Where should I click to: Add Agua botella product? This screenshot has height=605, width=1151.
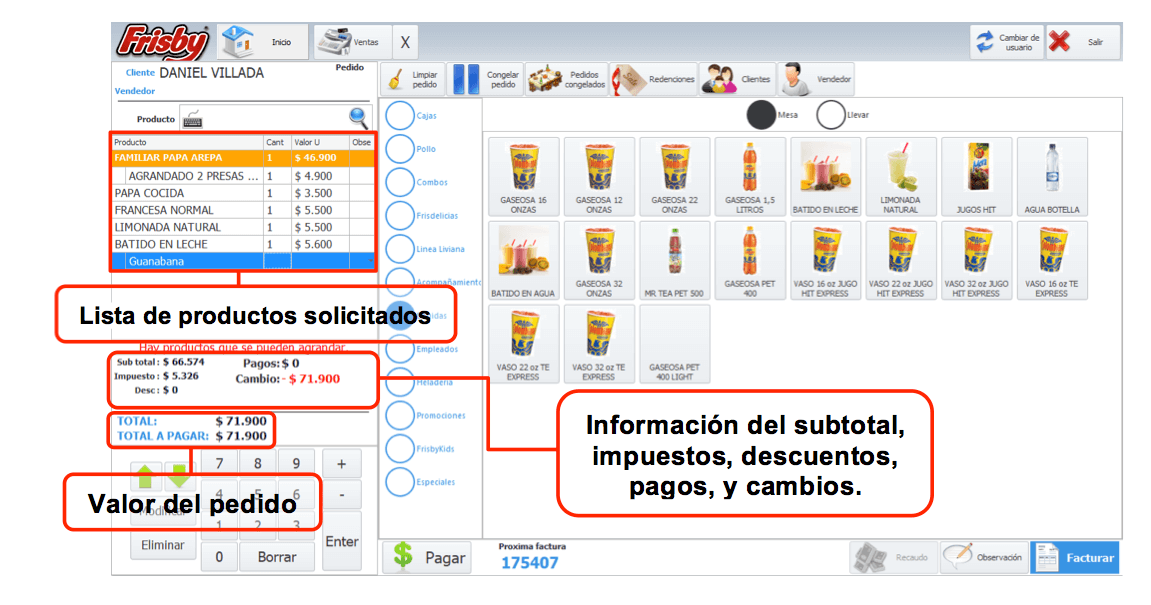[1052, 177]
